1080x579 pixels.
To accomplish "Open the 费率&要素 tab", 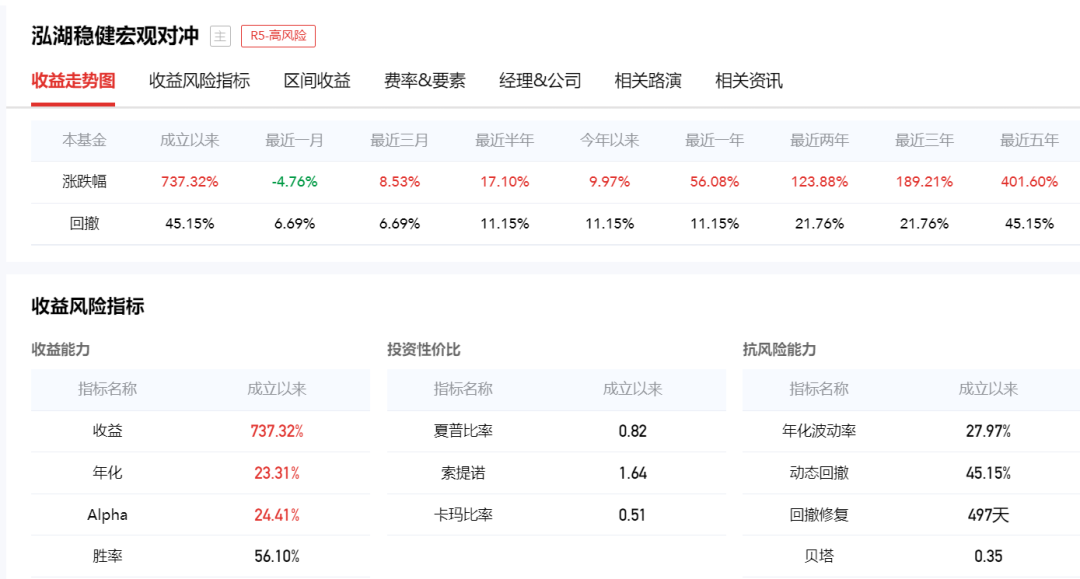I will pos(424,81).
